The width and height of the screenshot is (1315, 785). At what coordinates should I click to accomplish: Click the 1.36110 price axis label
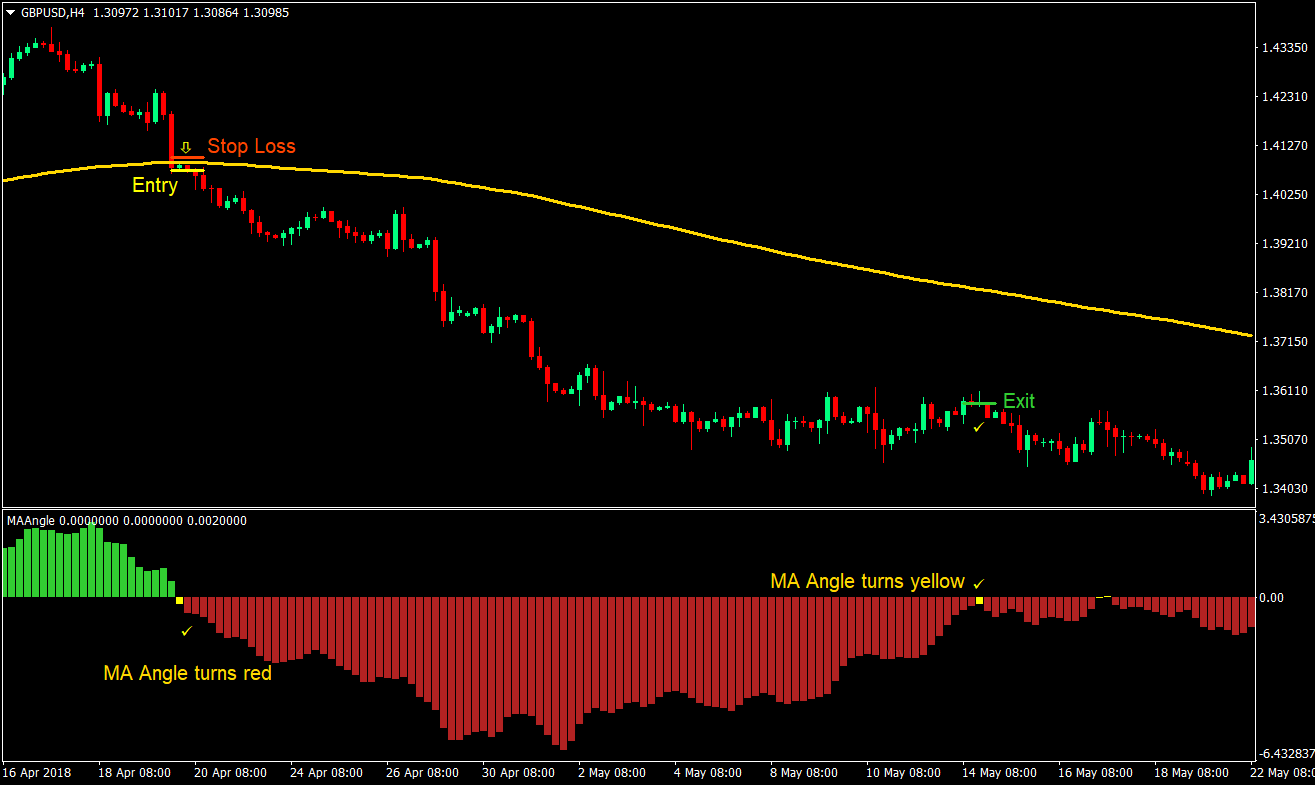point(1284,391)
